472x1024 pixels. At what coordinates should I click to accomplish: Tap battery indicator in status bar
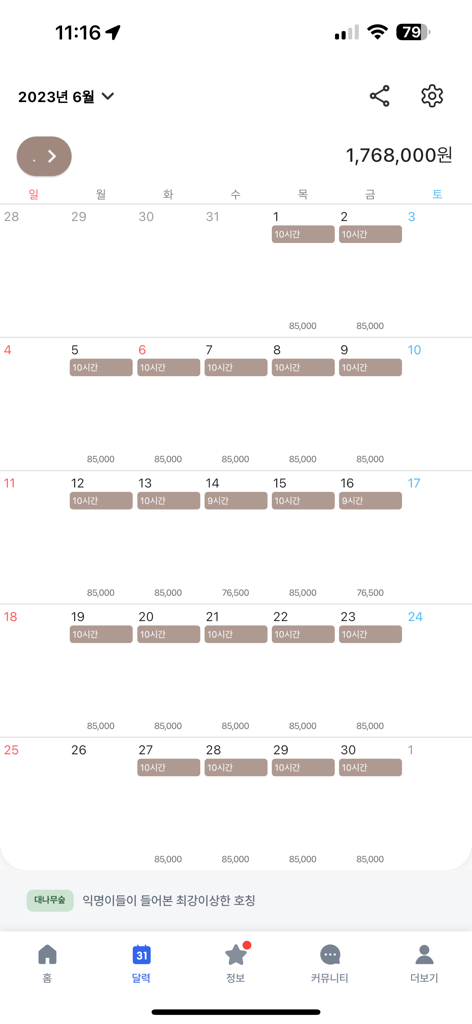coord(413,32)
